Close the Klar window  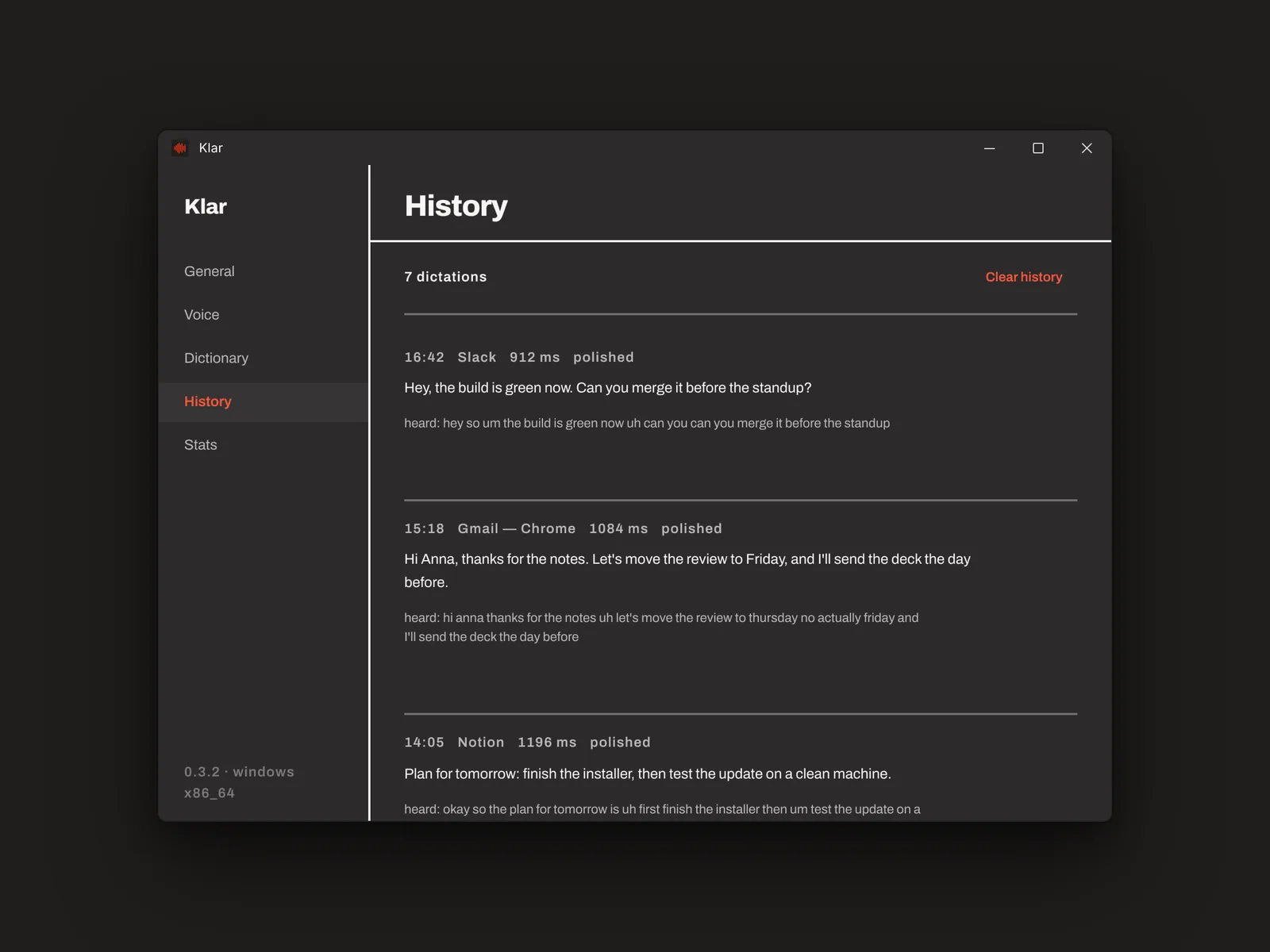1087,148
